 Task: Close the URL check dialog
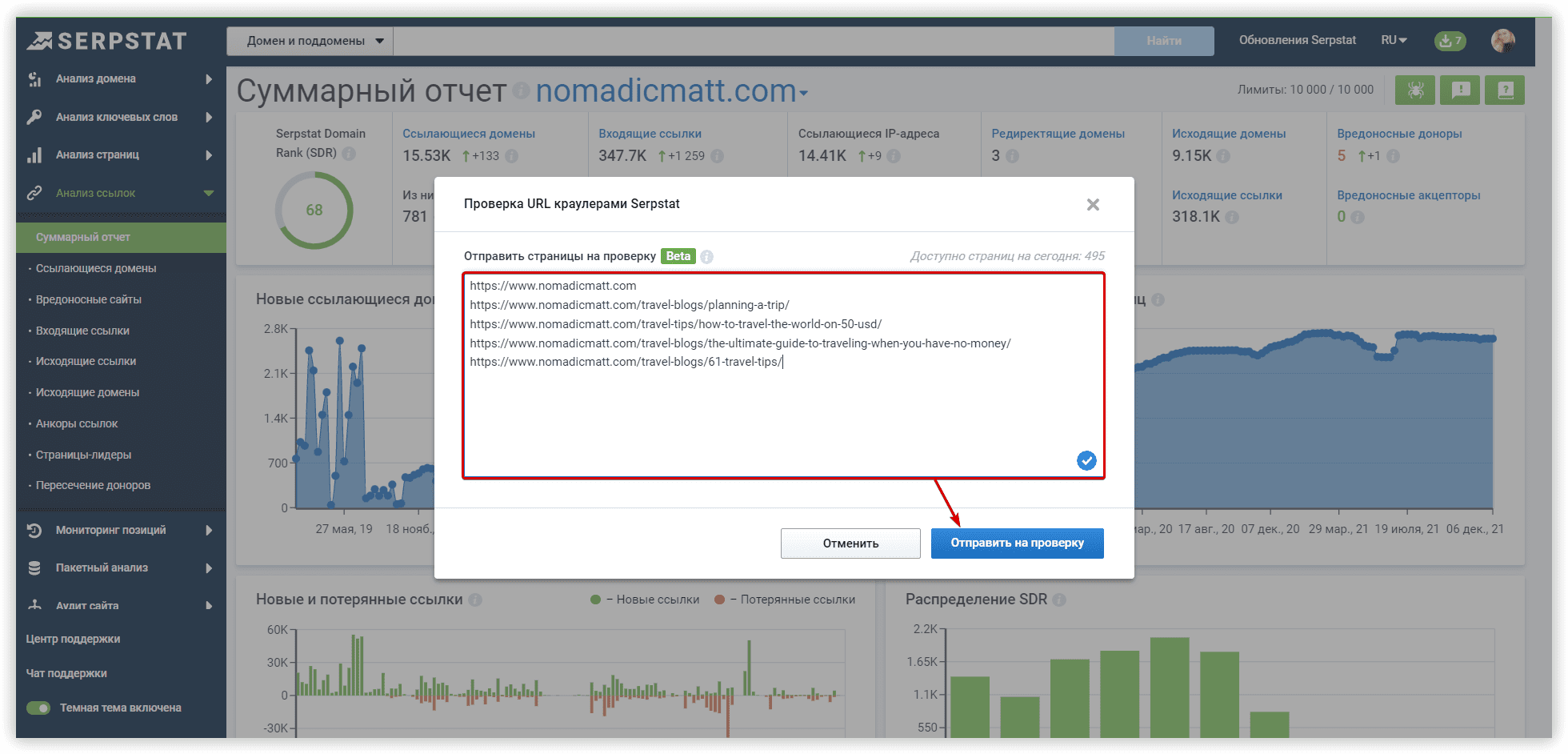coord(1093,205)
